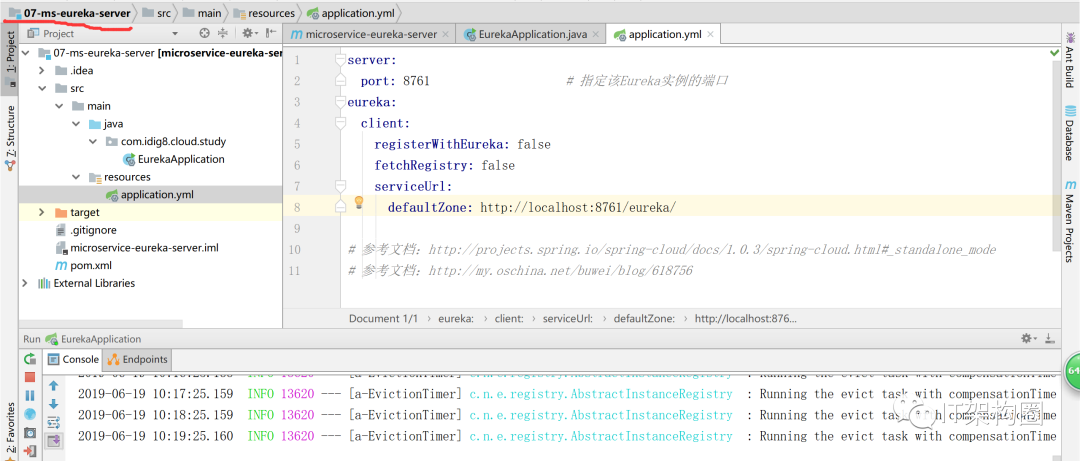This screenshot has height=461, width=1080.
Task: Click the scroll from source target icon
Action: point(204,33)
